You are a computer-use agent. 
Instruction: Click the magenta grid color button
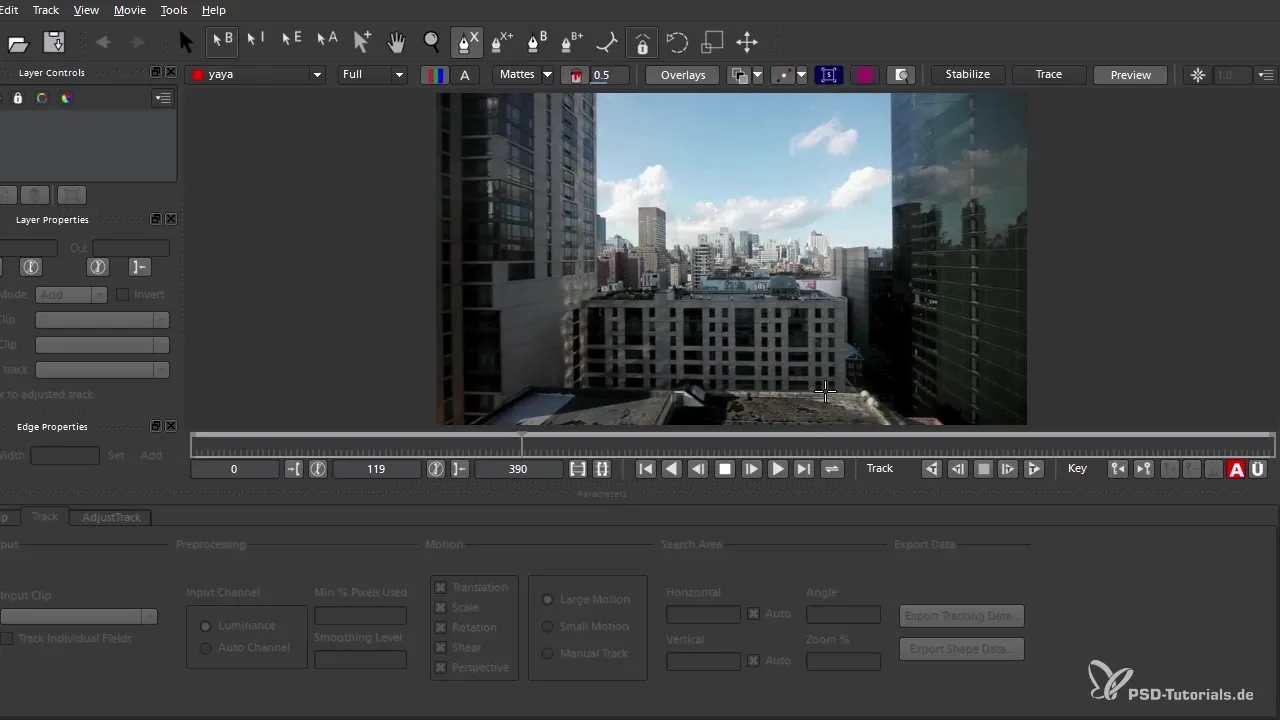[865, 75]
